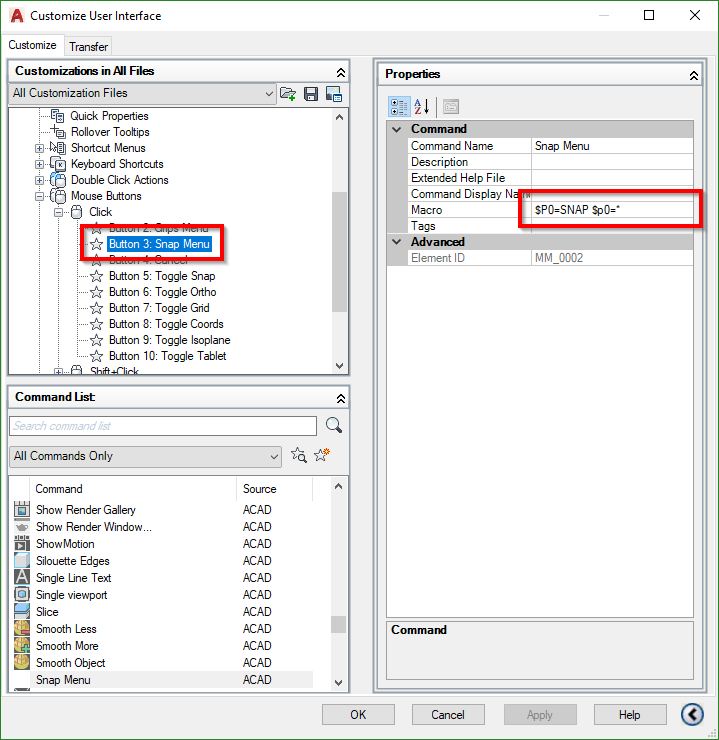
Task: Click the Smooth More command icon
Action: coord(22,646)
